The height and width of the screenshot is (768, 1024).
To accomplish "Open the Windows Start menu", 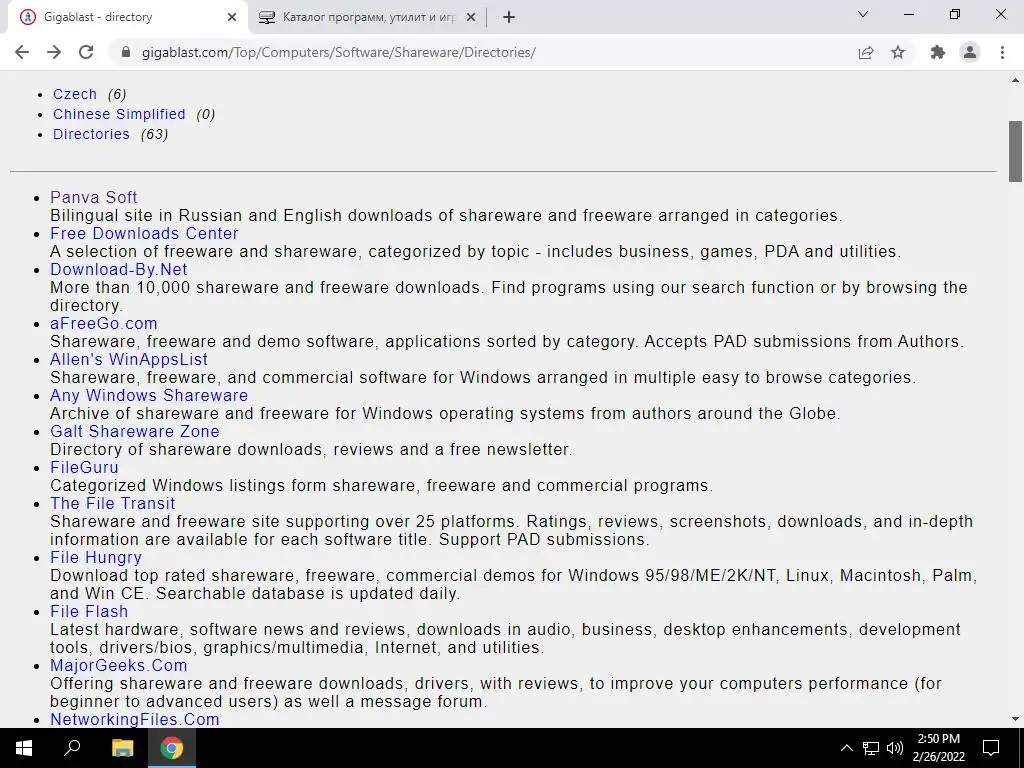I will point(24,748).
